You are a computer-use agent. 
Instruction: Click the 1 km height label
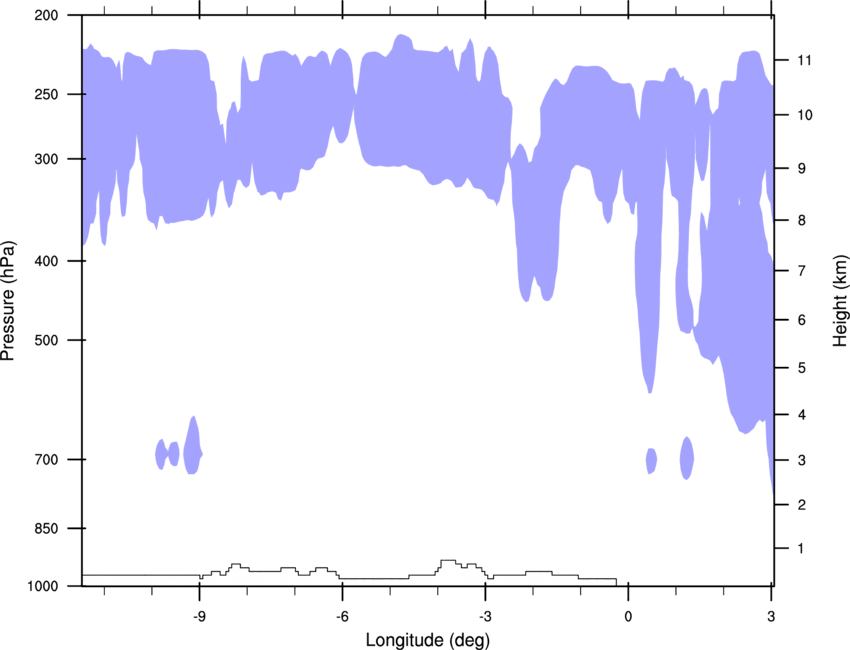click(x=802, y=549)
